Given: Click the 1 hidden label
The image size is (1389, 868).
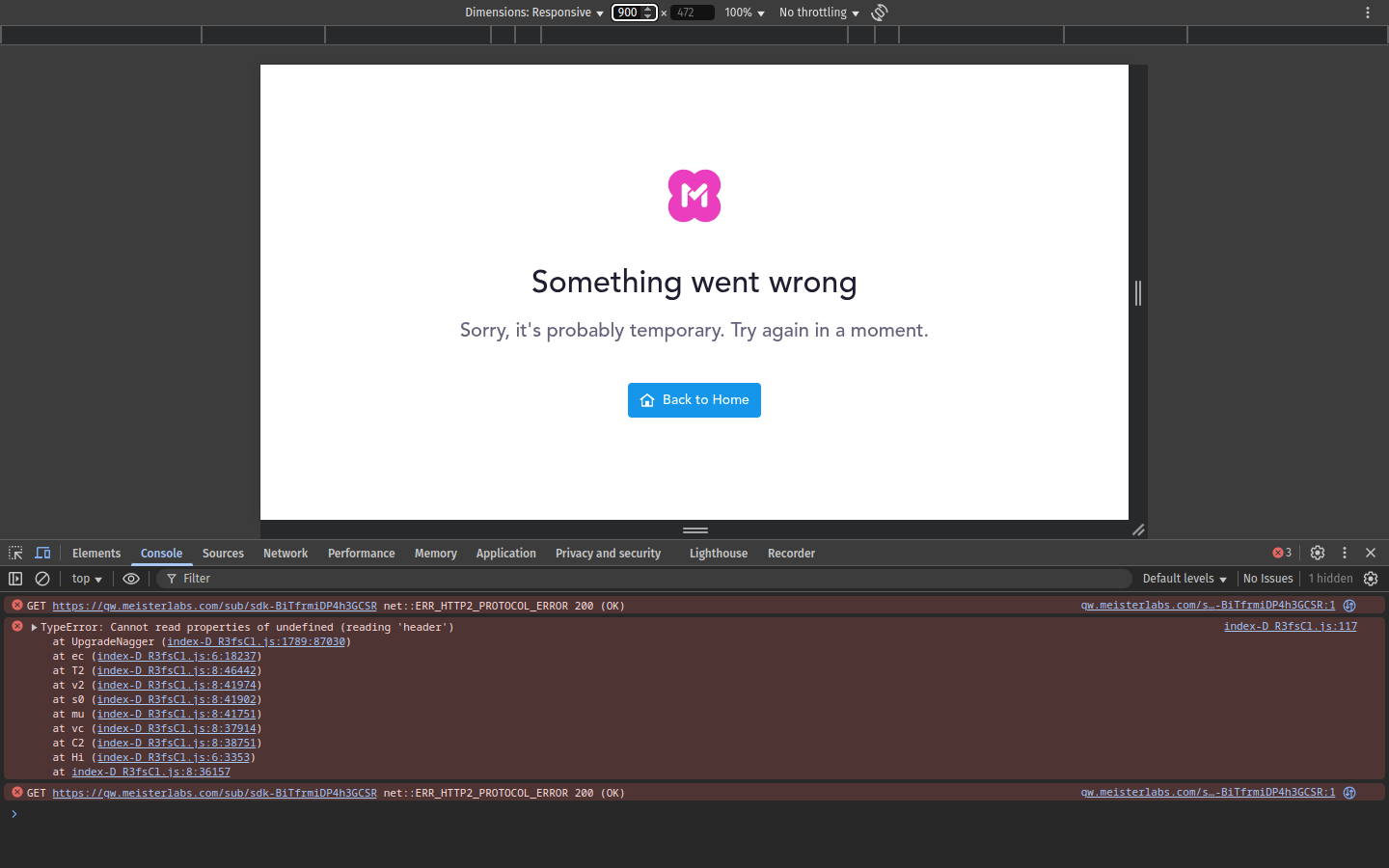Looking at the screenshot, I should click(1330, 579).
